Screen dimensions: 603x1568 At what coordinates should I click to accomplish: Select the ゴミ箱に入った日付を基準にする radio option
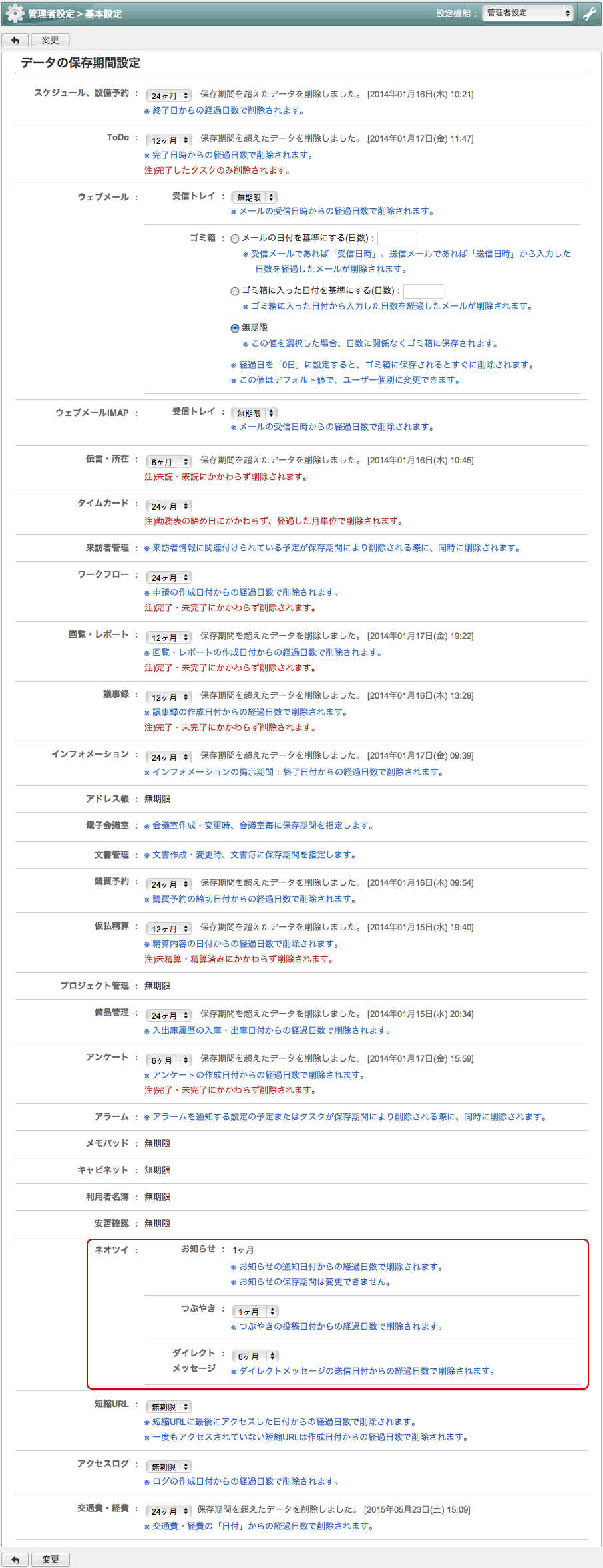tap(235, 291)
